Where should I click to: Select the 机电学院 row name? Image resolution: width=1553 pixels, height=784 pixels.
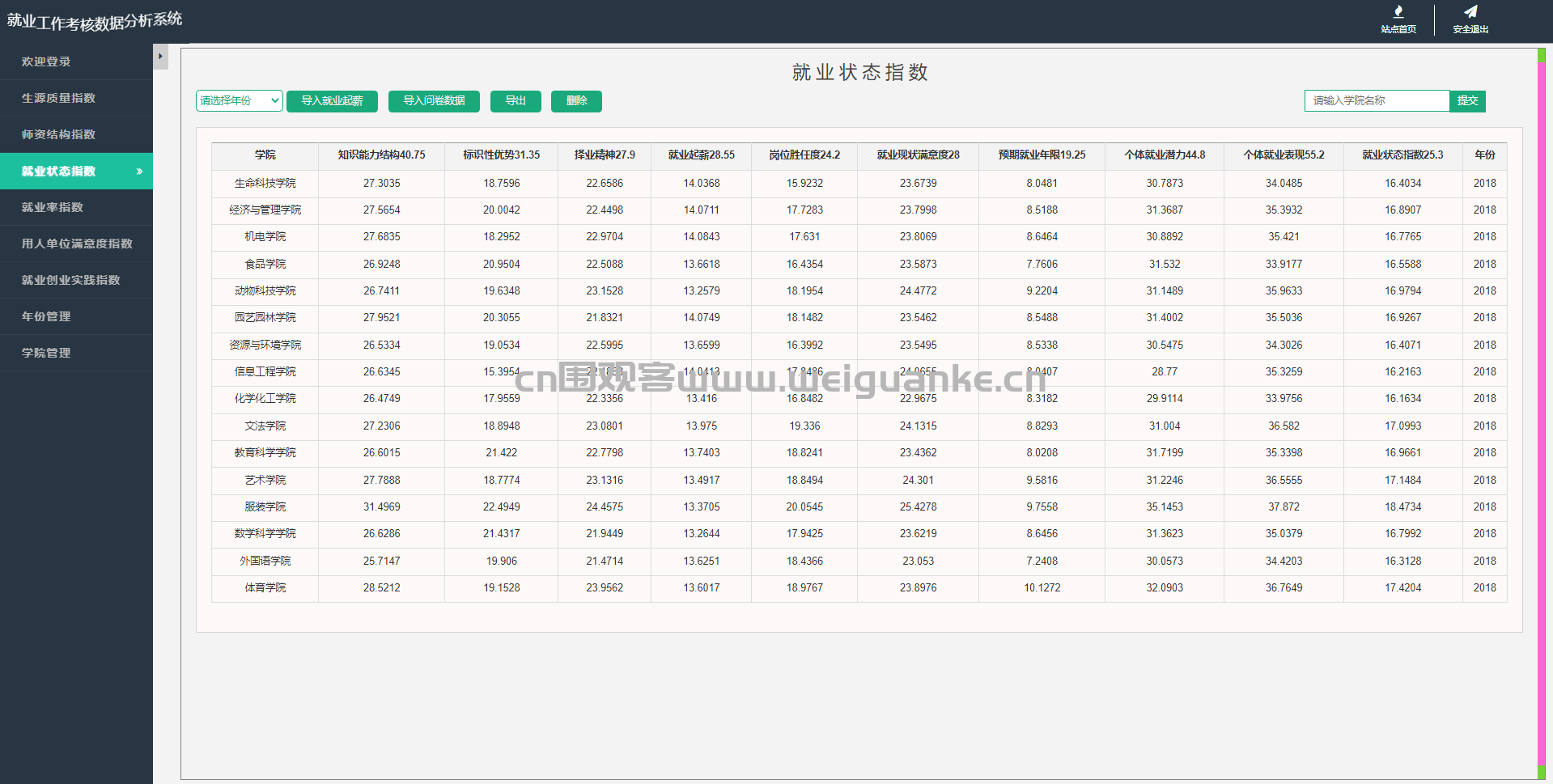coord(265,237)
